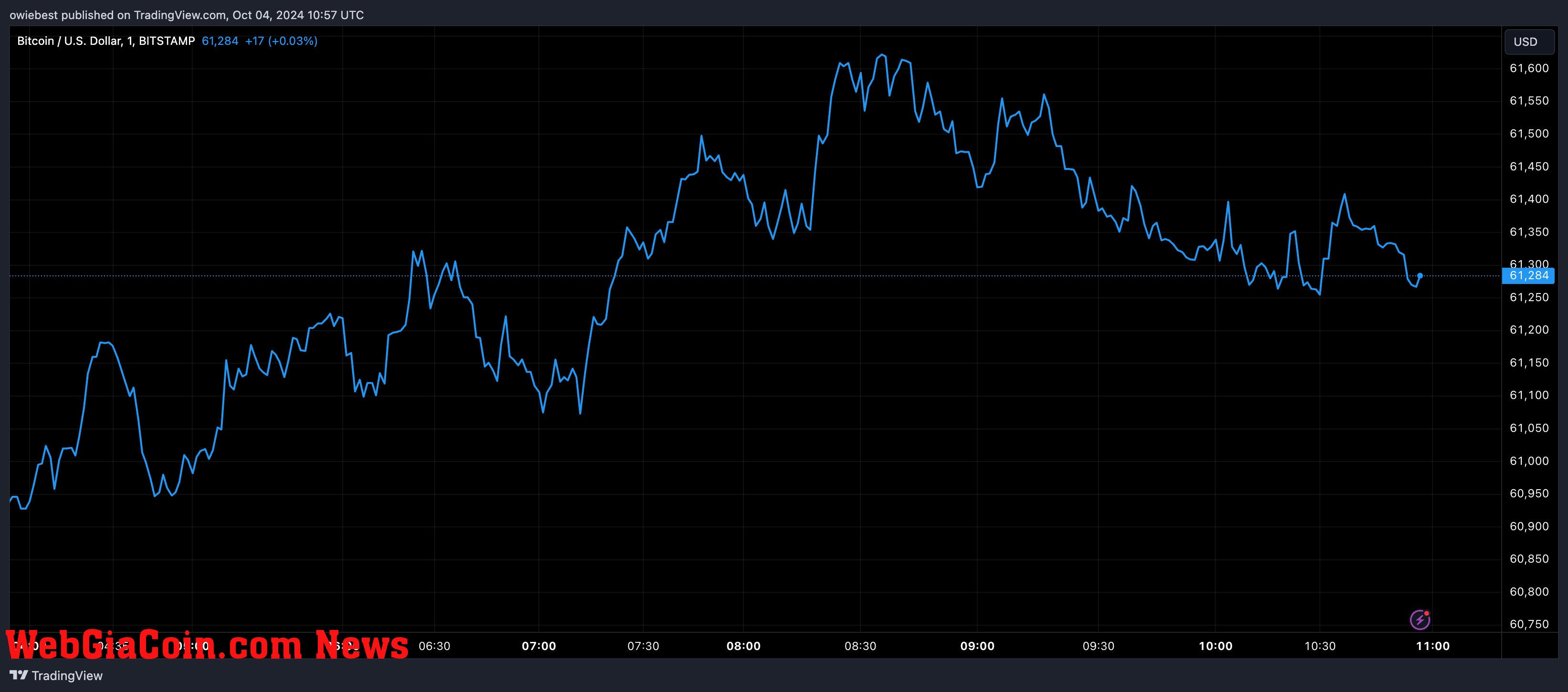Click the 08:30 time axis label
The image size is (1568, 692).
coord(860,646)
